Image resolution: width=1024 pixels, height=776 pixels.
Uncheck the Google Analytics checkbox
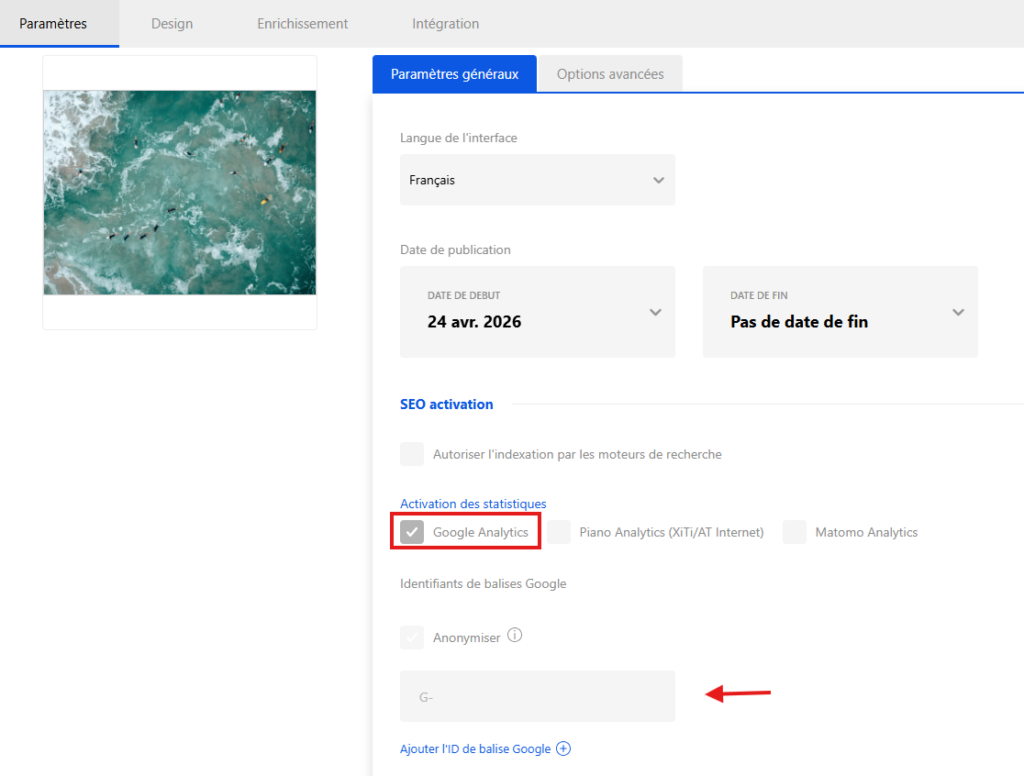tap(412, 532)
